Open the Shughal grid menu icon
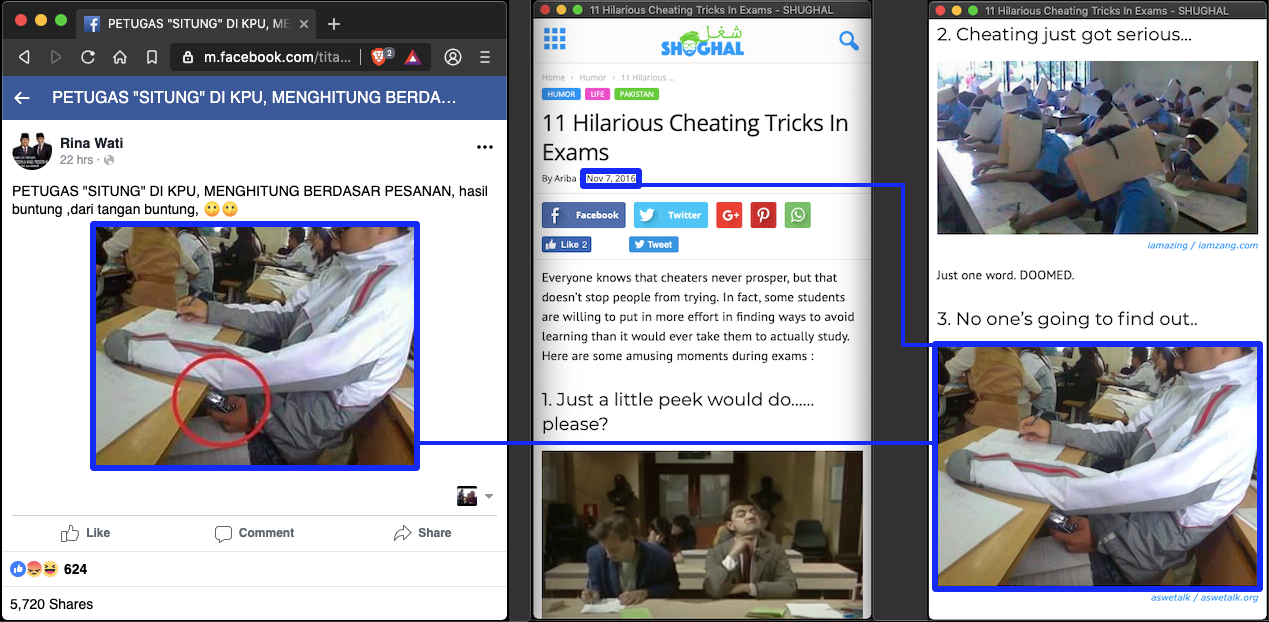Viewport: 1269px width, 622px height. (554, 40)
